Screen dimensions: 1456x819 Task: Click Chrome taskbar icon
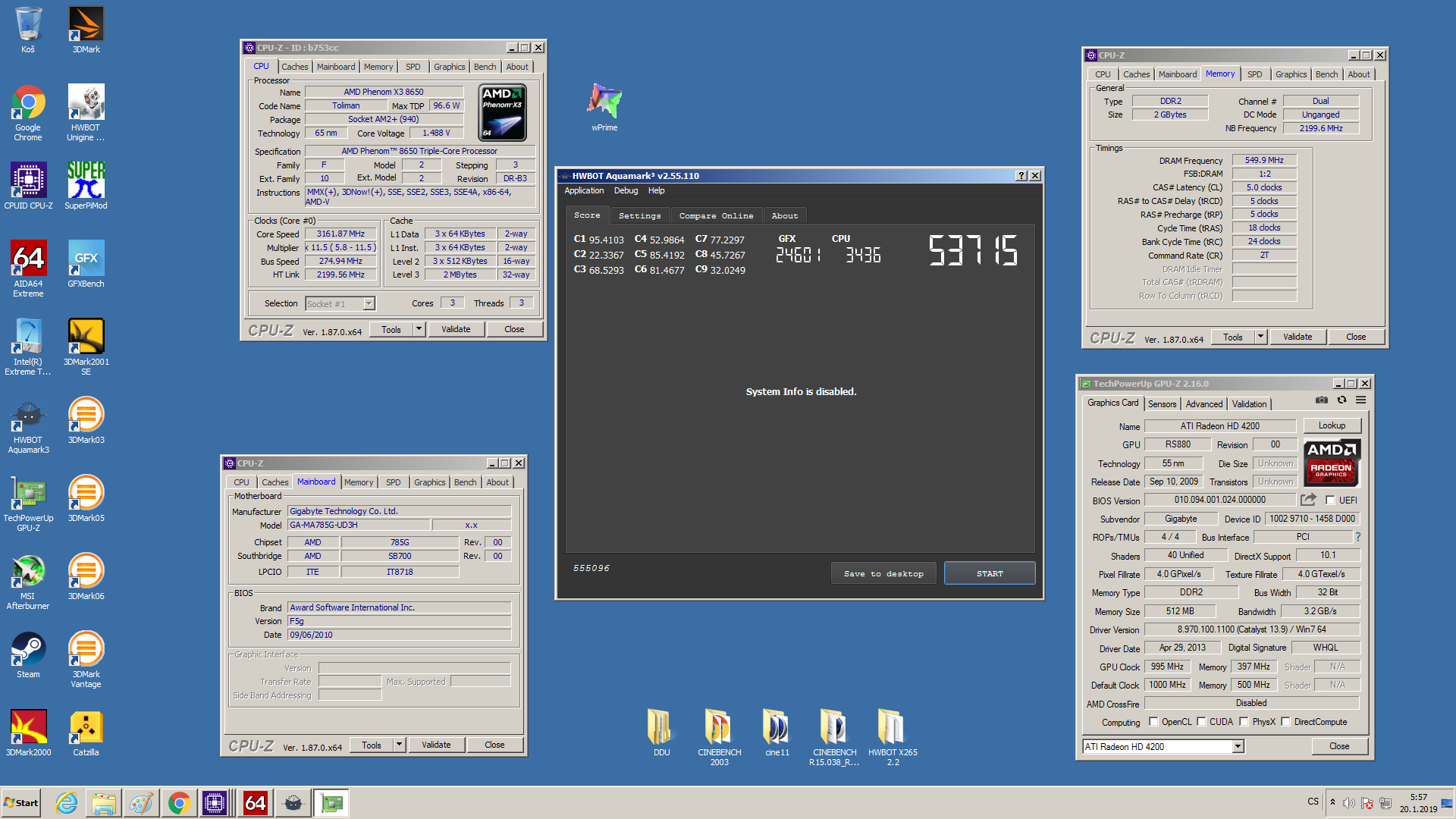pos(180,803)
